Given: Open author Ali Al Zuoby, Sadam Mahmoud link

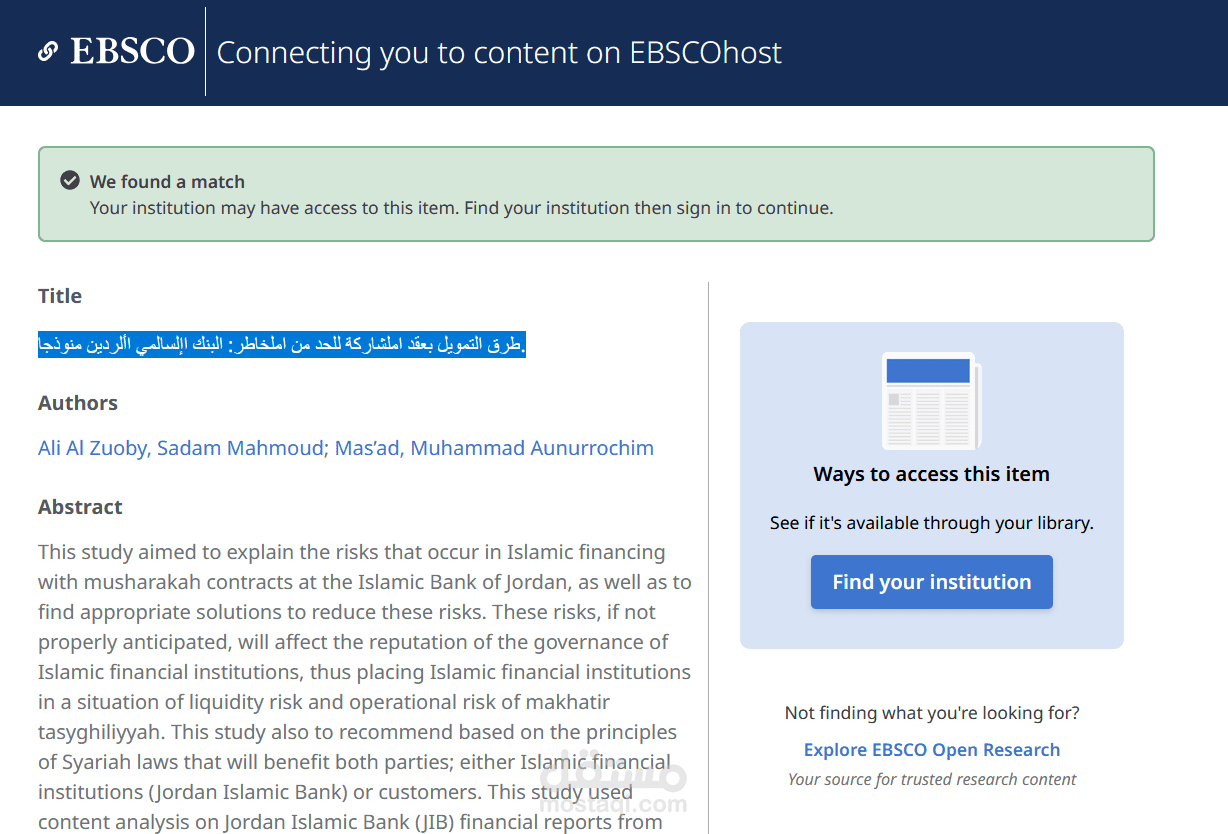Looking at the screenshot, I should coord(181,448).
